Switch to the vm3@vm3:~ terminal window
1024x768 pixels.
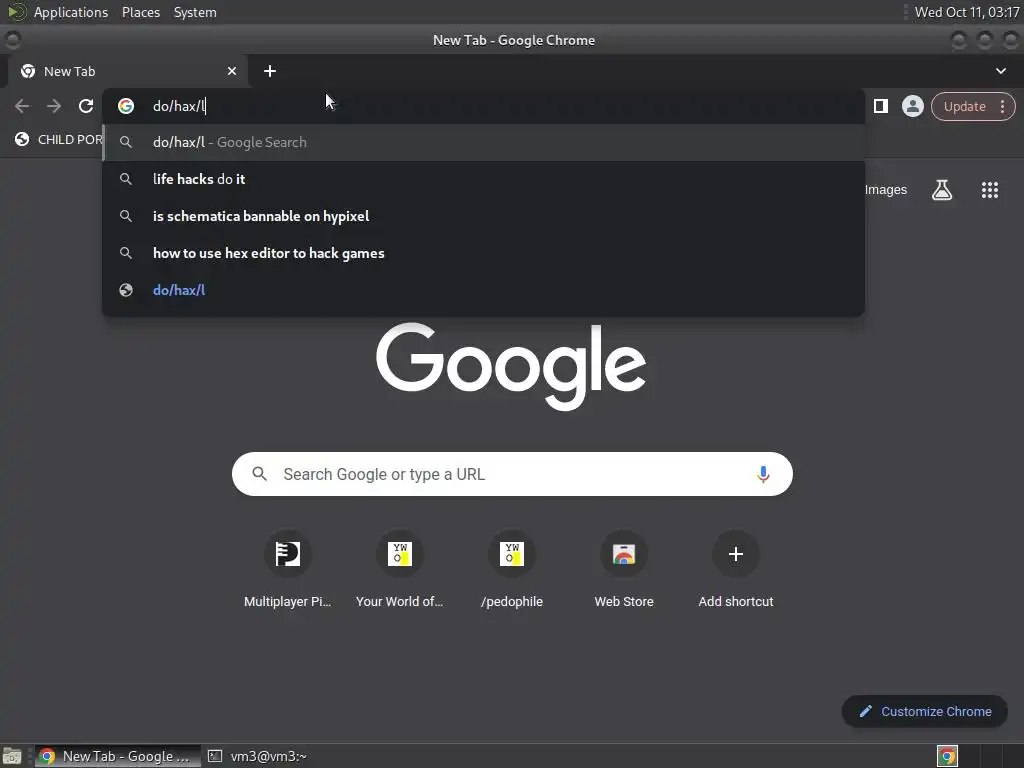(258, 756)
